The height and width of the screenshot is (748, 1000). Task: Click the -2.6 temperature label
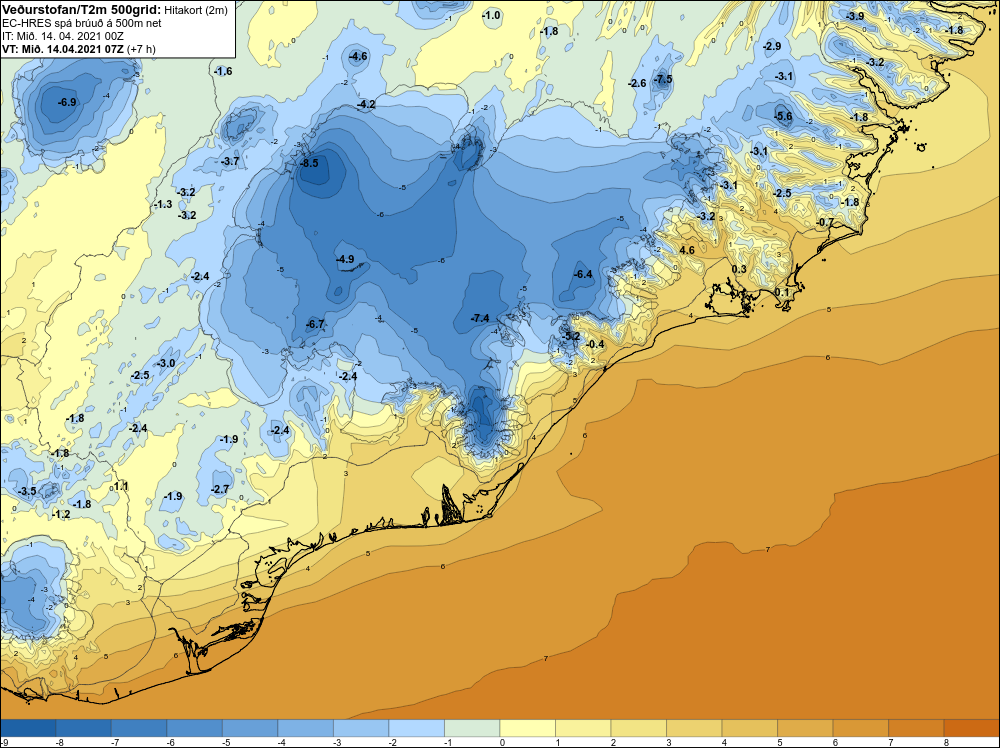point(637,83)
